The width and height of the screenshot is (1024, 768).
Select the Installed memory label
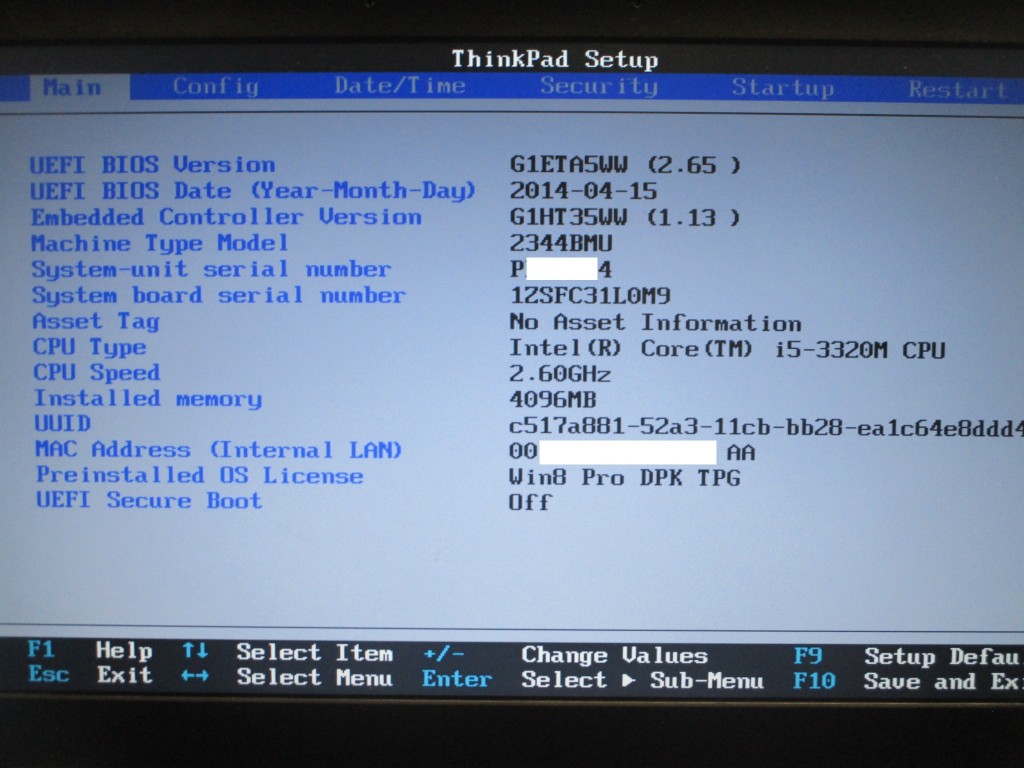tap(148, 398)
